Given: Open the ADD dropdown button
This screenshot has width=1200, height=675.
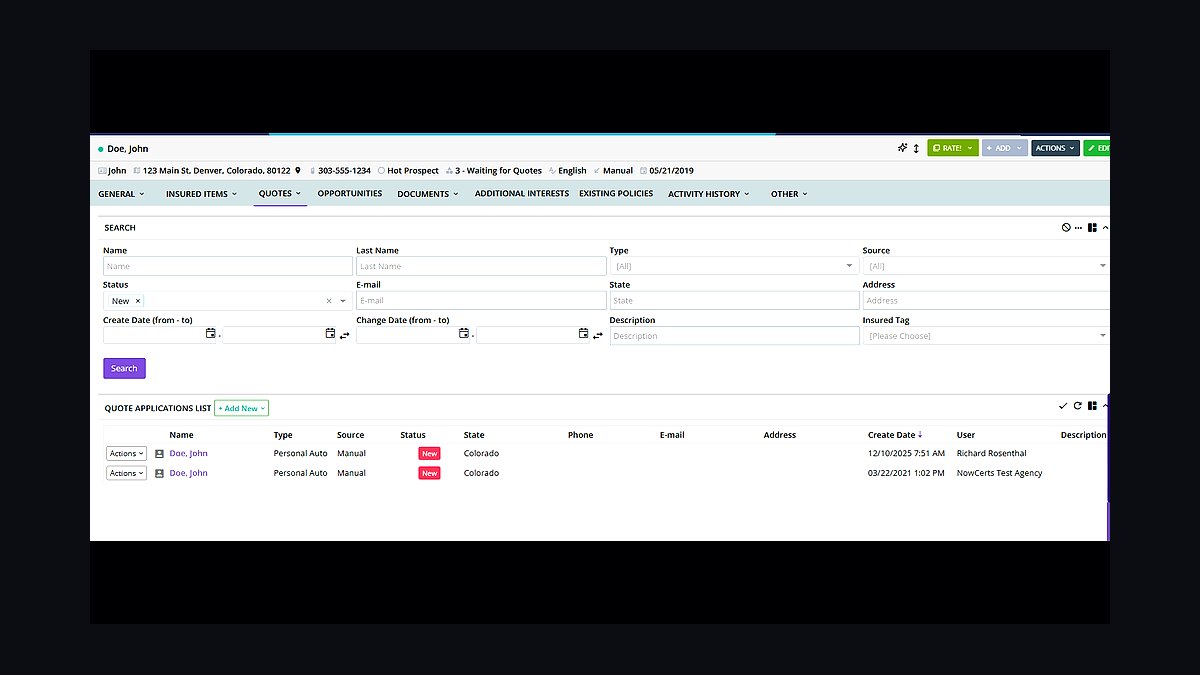Looking at the screenshot, I should pos(1005,148).
